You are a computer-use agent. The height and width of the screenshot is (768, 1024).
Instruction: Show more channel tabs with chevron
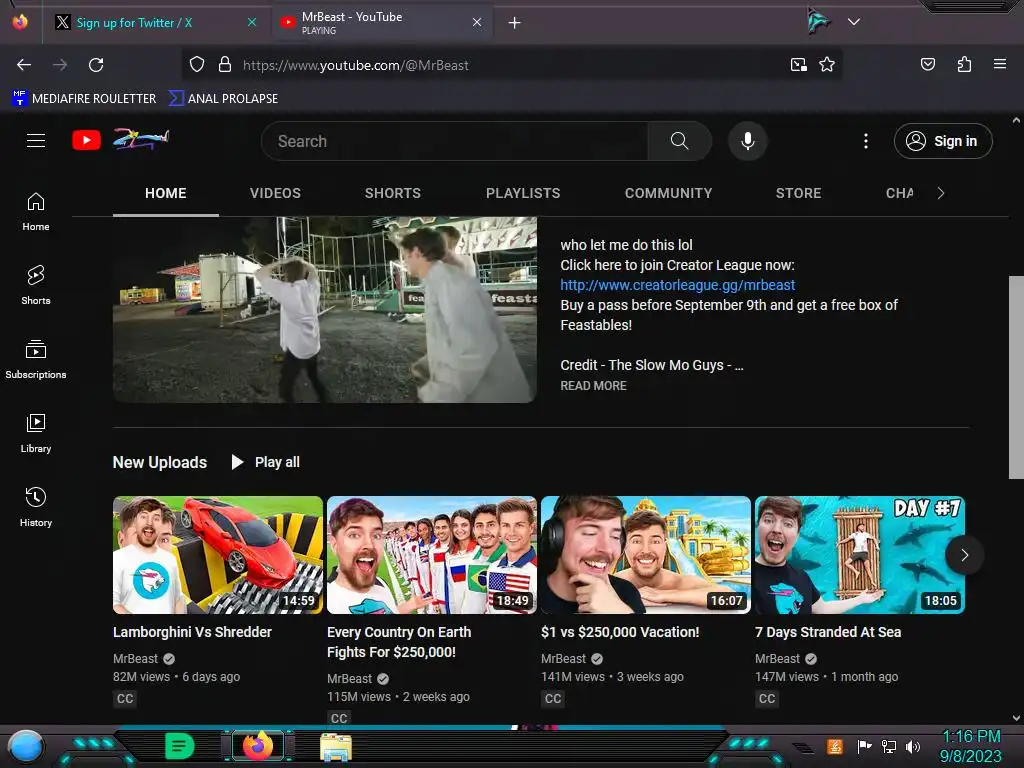point(940,193)
